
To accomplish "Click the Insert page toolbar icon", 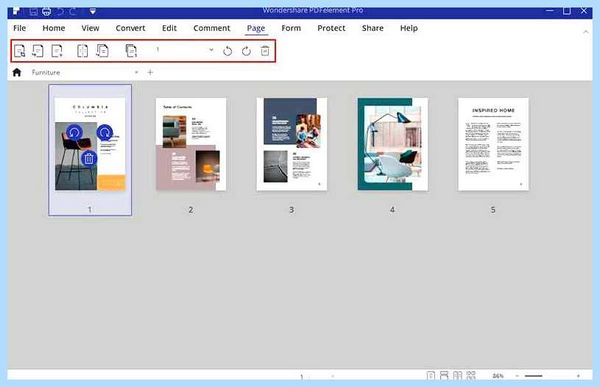I will 38,51.
